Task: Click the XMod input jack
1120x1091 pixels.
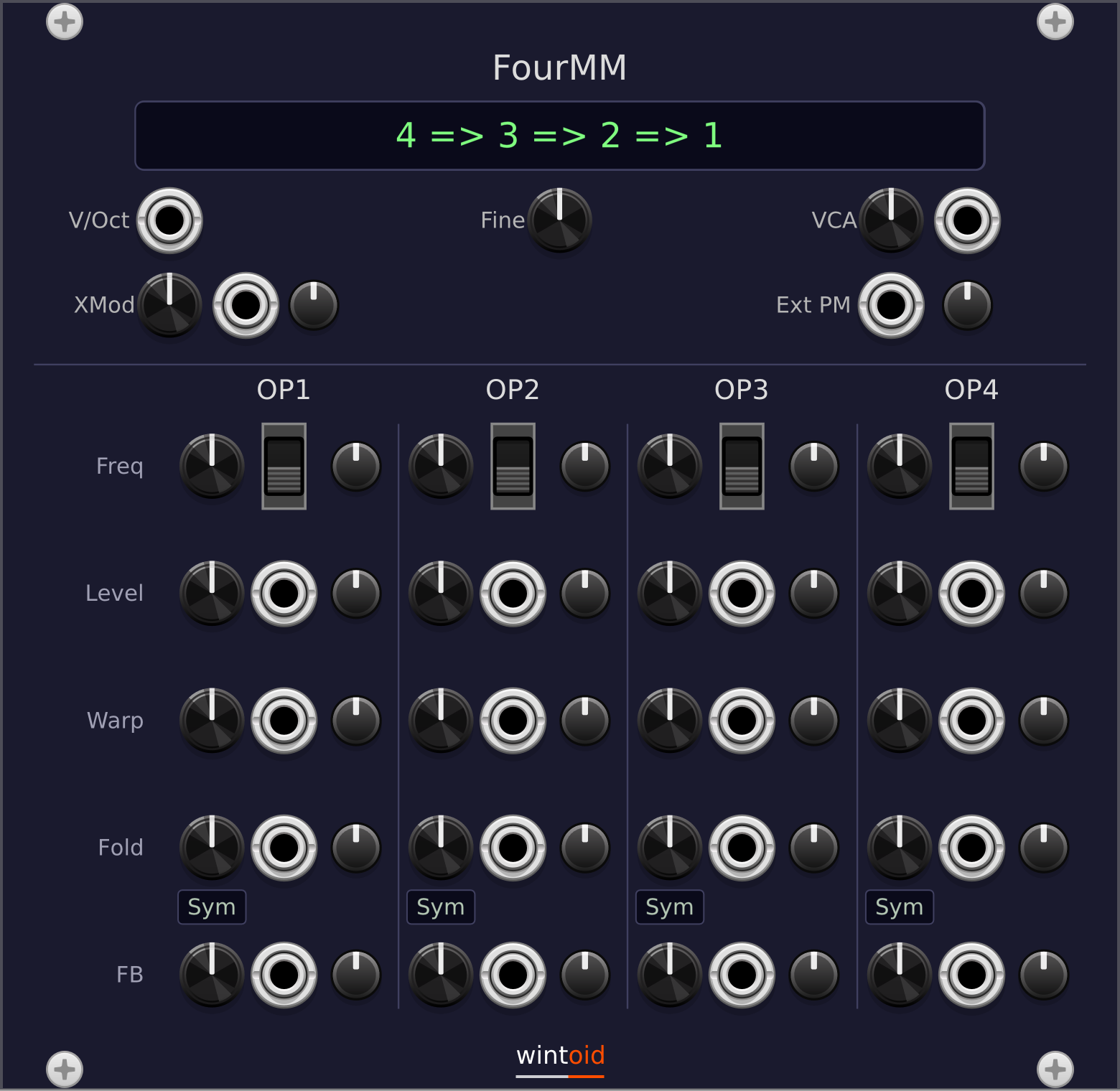Action: click(x=246, y=305)
